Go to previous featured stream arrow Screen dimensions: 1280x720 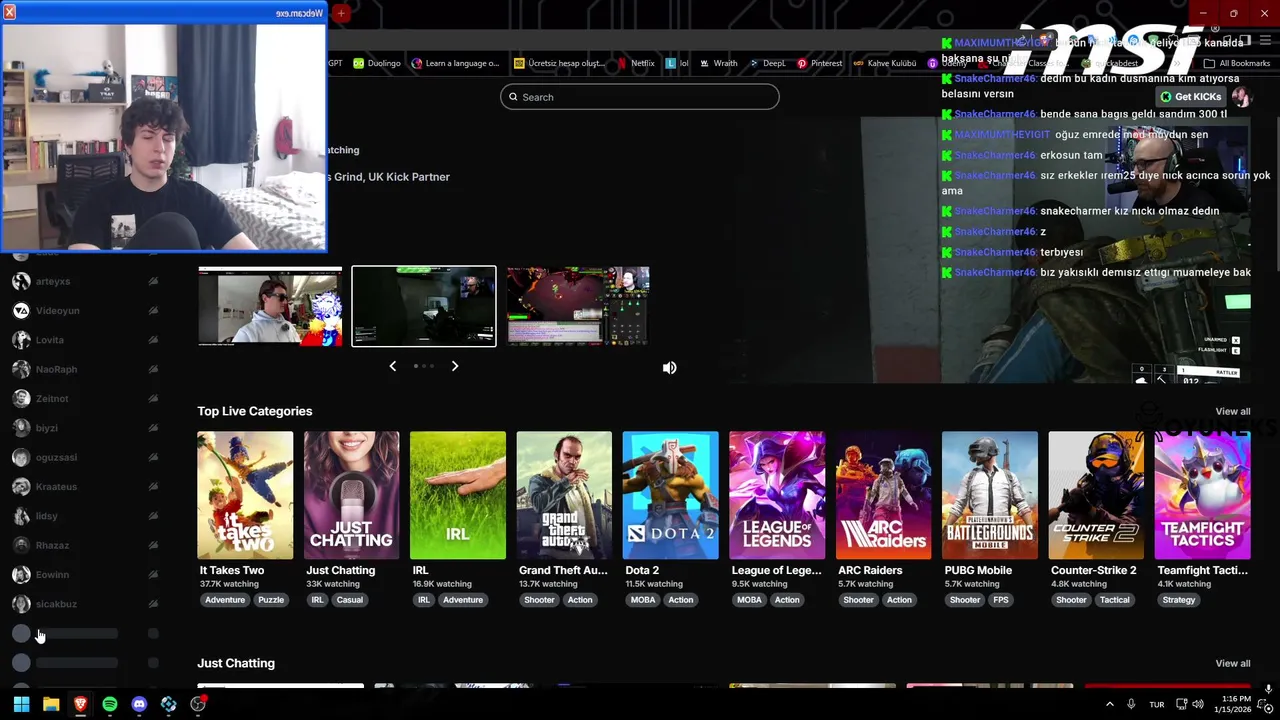pos(392,366)
